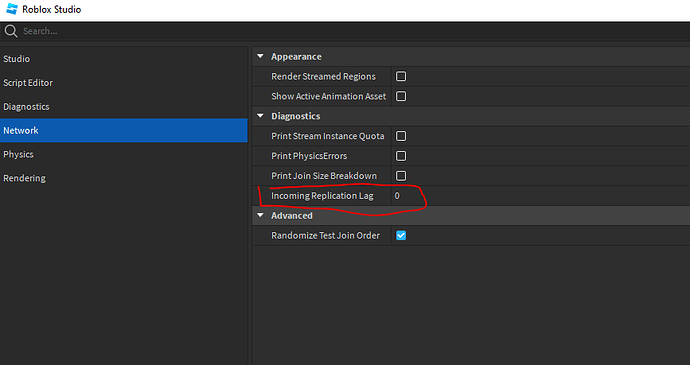Click the search magnifier icon
The image size is (690, 365).
tap(11, 31)
